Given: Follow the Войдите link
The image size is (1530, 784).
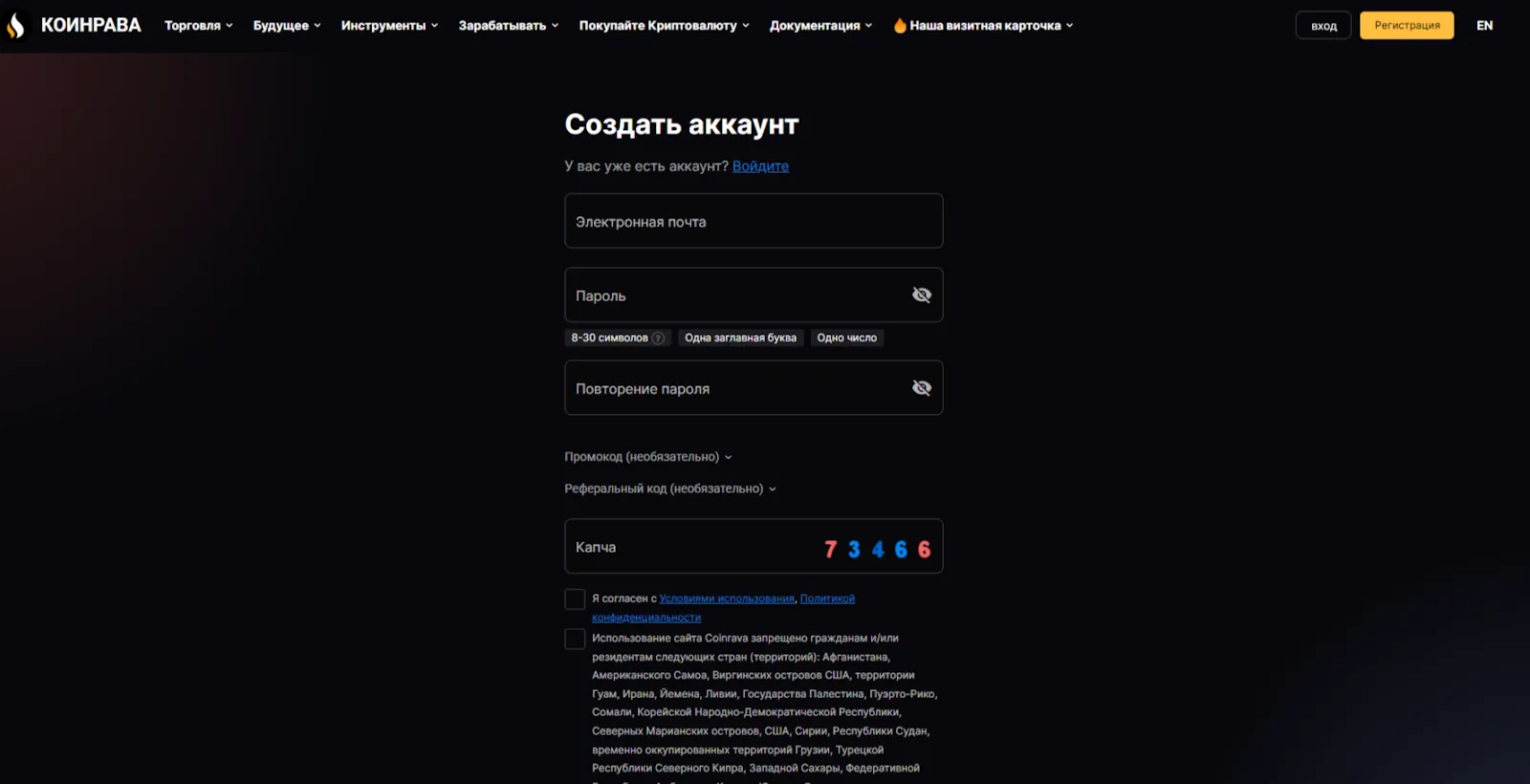Looking at the screenshot, I should pyautogui.click(x=760, y=166).
